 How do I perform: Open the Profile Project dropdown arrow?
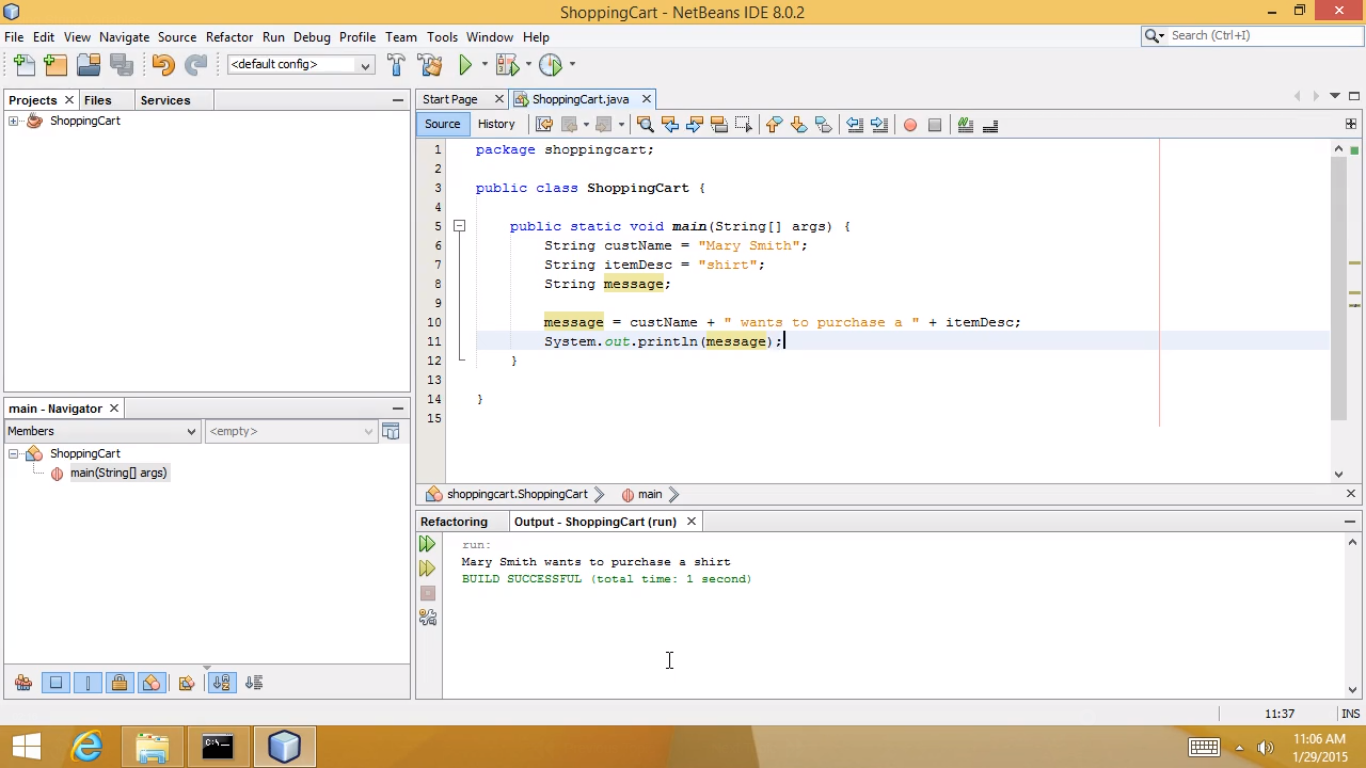click(572, 65)
